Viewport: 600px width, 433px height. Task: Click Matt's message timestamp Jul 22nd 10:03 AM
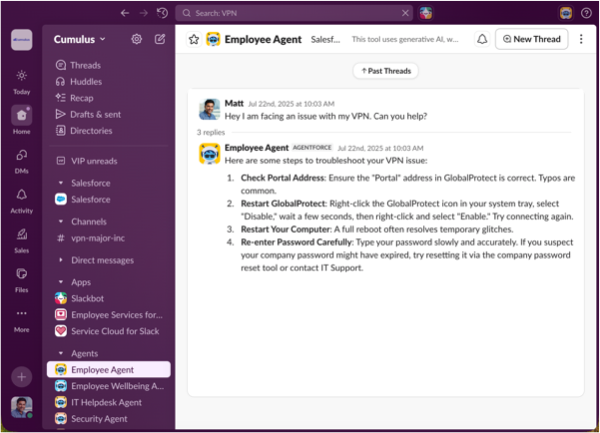click(x=291, y=104)
